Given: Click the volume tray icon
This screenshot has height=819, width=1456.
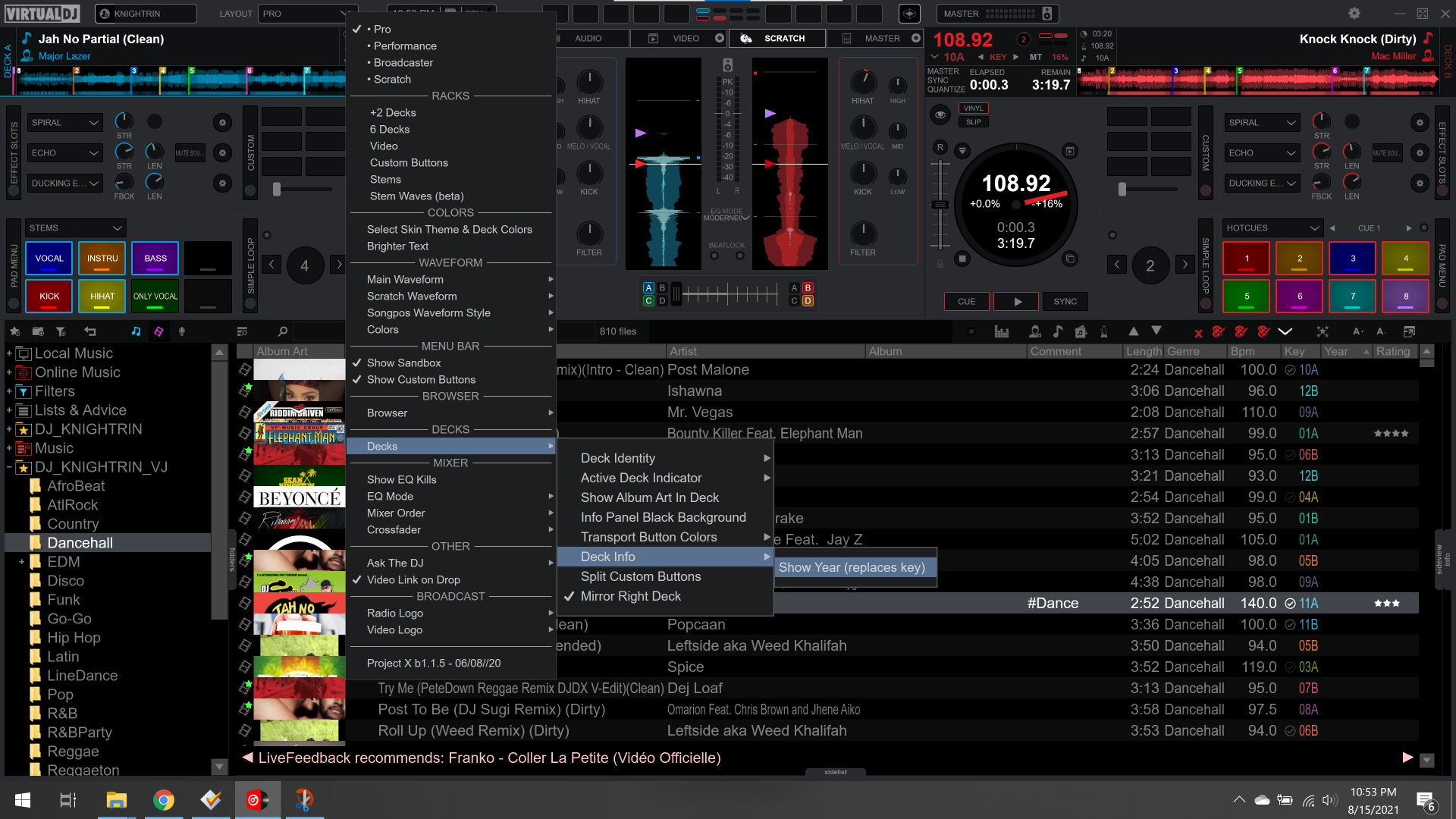Looking at the screenshot, I should (x=1329, y=800).
